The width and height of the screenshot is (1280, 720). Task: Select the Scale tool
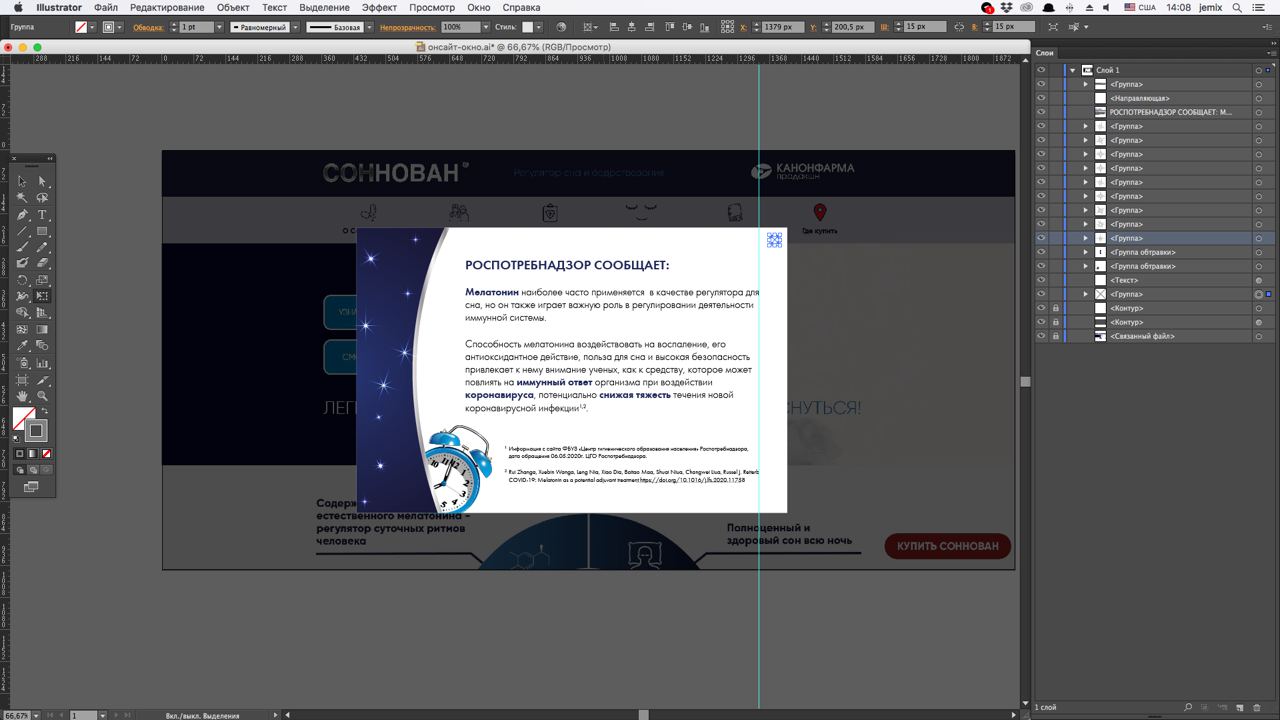click(x=42, y=279)
